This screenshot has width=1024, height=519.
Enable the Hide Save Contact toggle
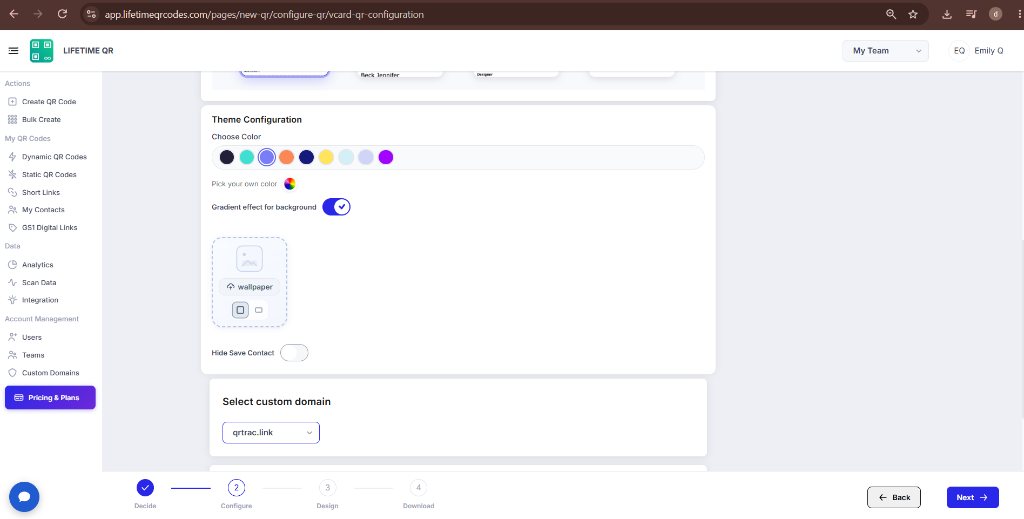click(294, 353)
